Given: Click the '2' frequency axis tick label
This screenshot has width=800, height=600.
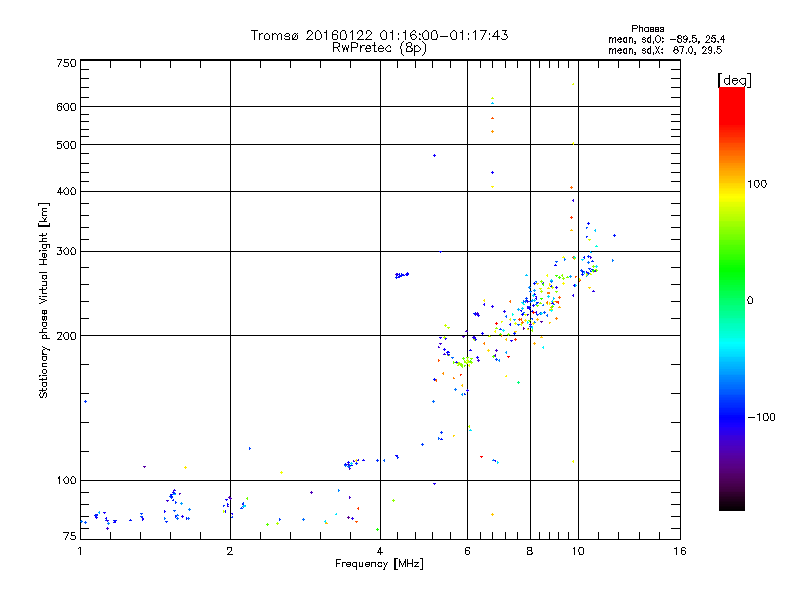Looking at the screenshot, I should (230, 551).
